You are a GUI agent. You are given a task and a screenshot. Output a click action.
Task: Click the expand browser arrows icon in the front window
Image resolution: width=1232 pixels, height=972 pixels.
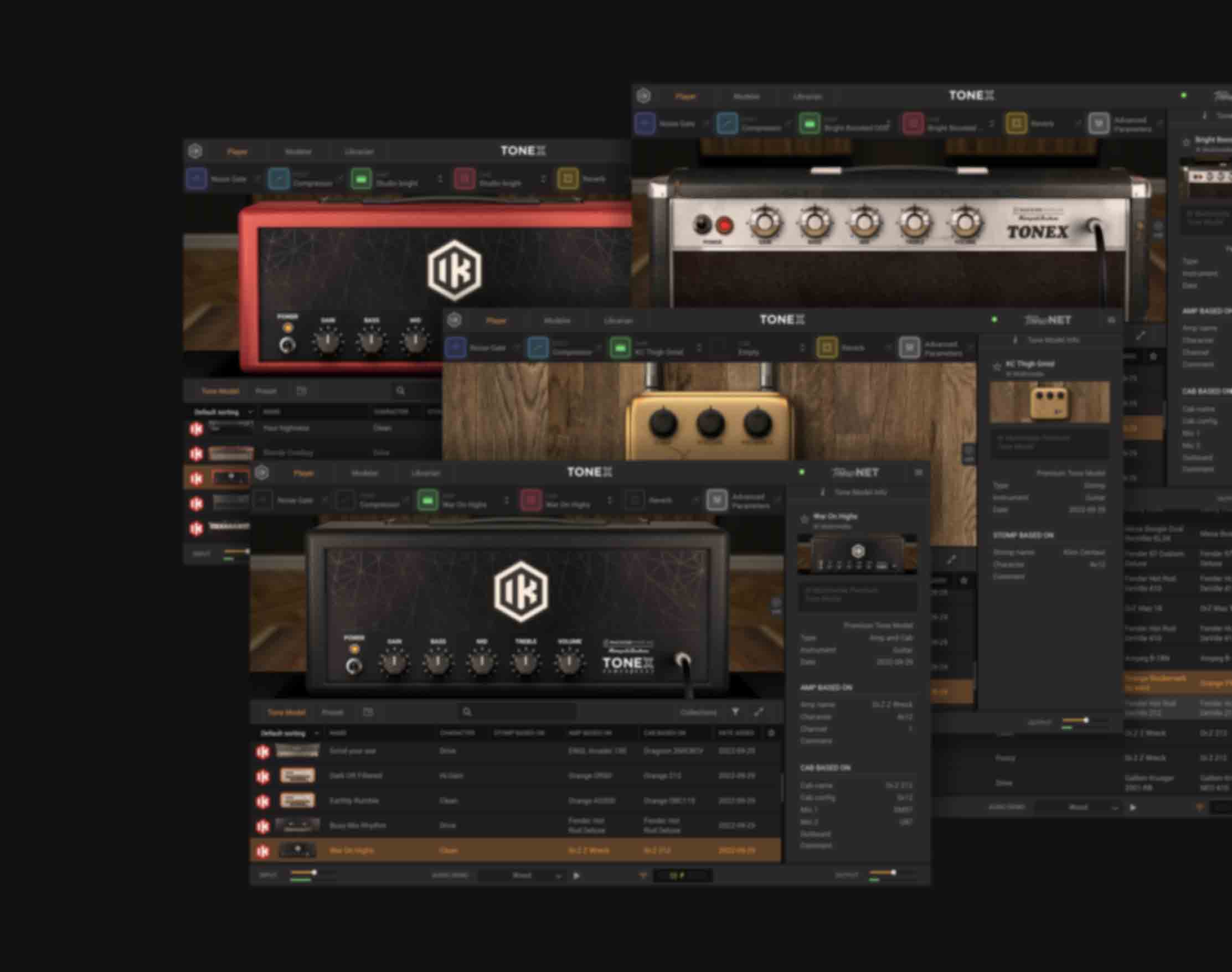pos(759,712)
